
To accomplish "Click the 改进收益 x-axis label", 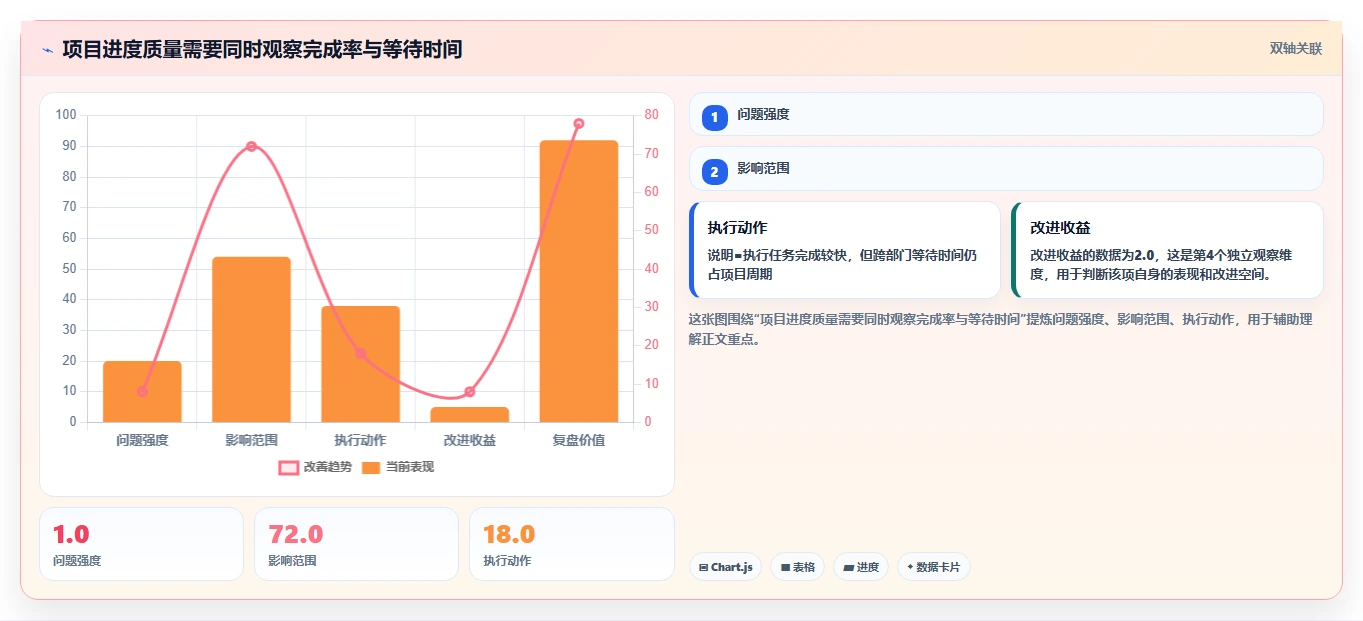I will [x=470, y=440].
